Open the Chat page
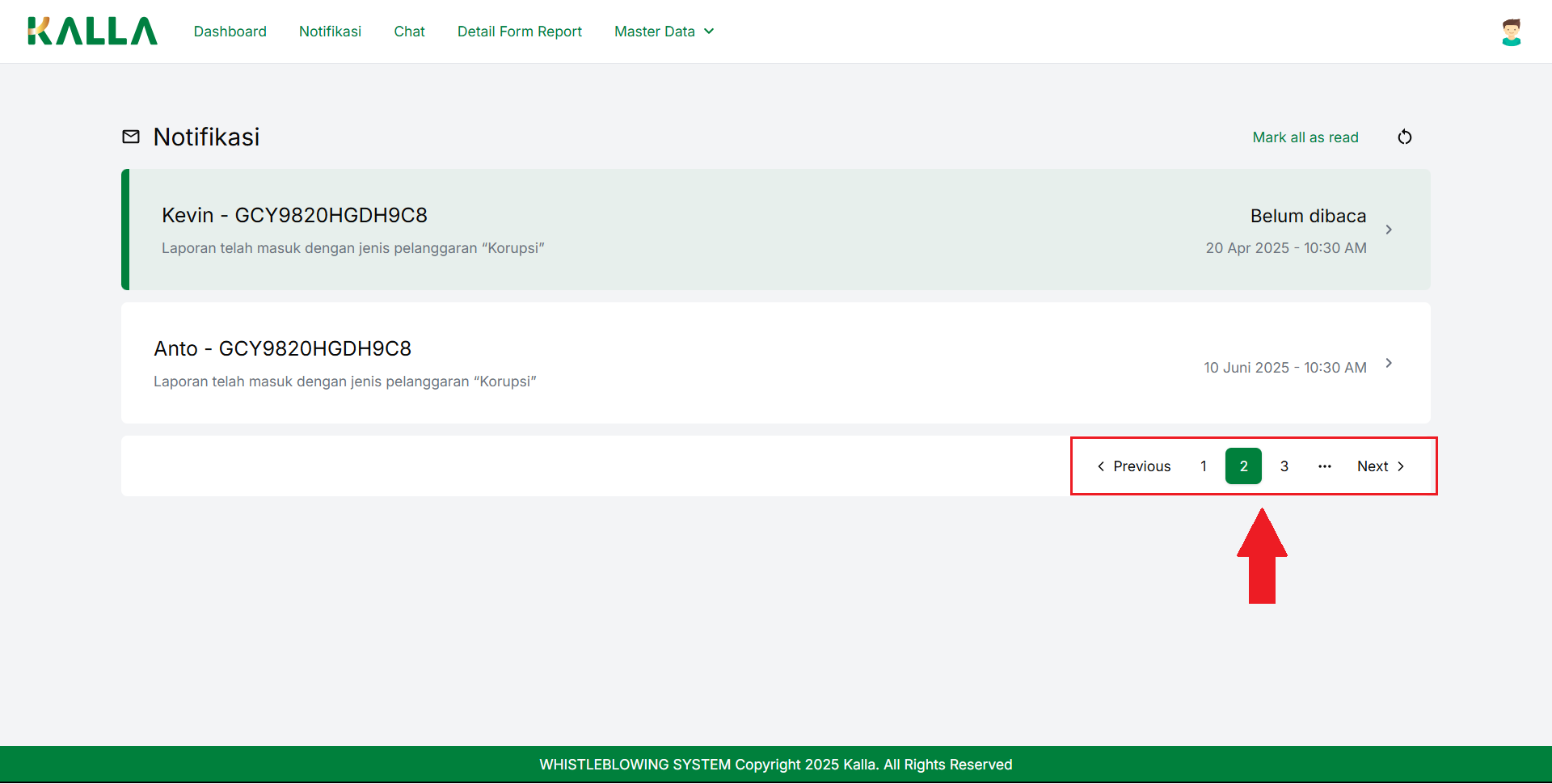 tap(409, 32)
